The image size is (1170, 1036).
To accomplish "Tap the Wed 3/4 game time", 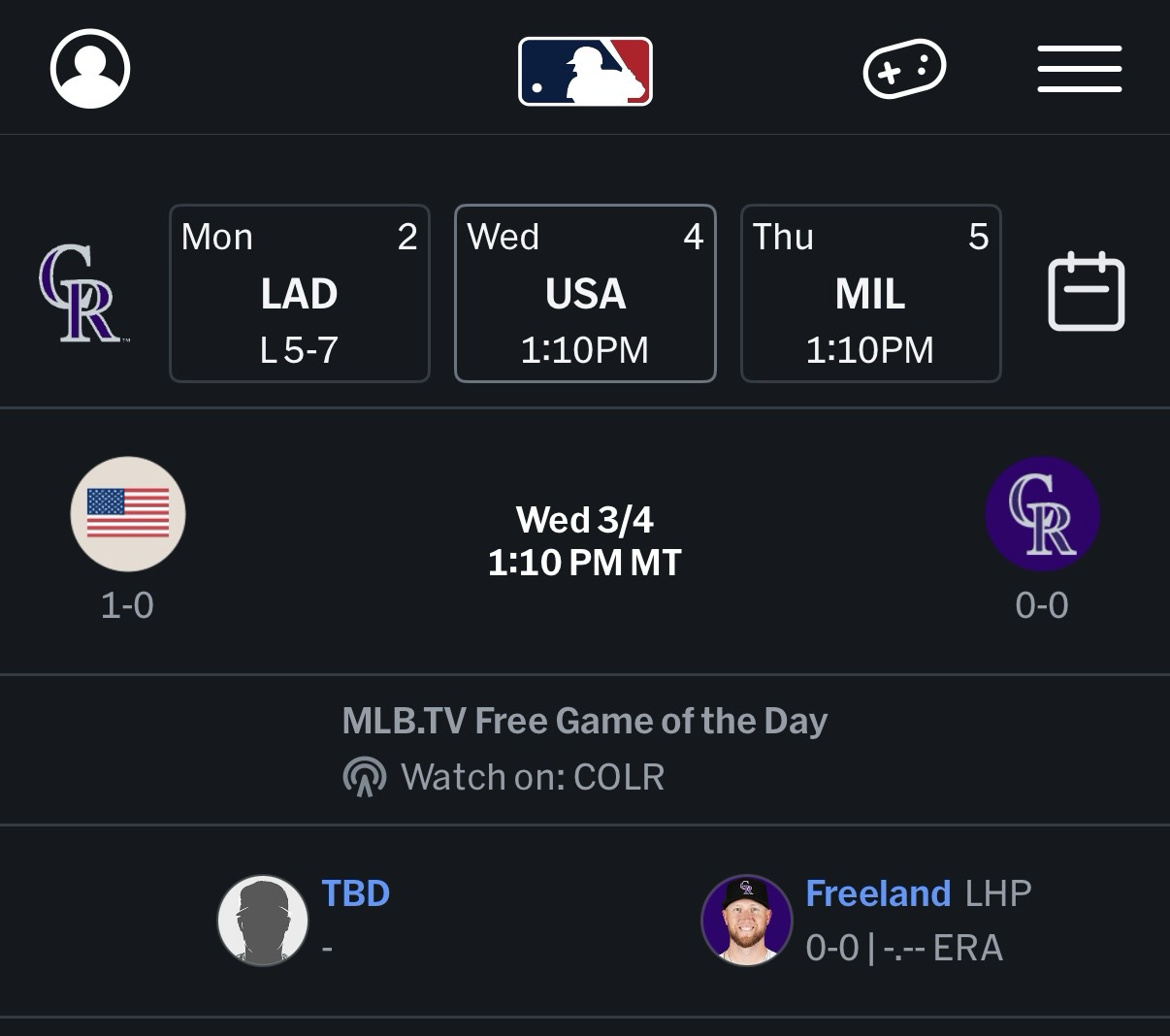I will pos(585,541).
